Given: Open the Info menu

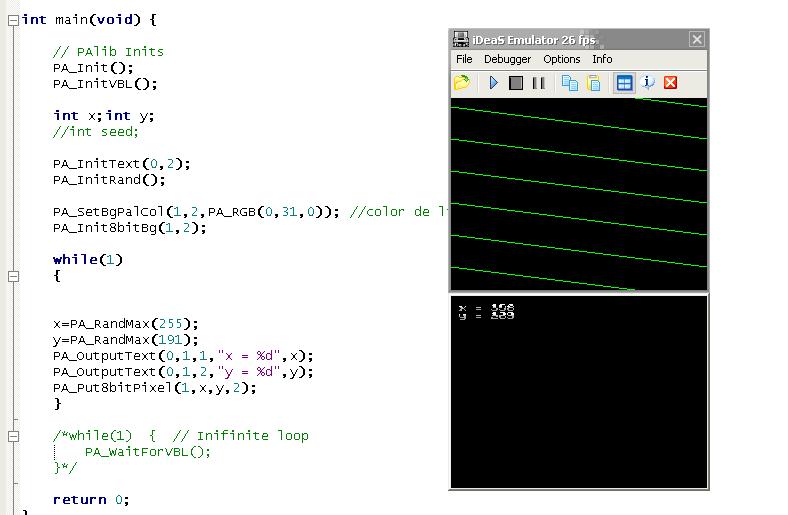Looking at the screenshot, I should click(602, 60).
